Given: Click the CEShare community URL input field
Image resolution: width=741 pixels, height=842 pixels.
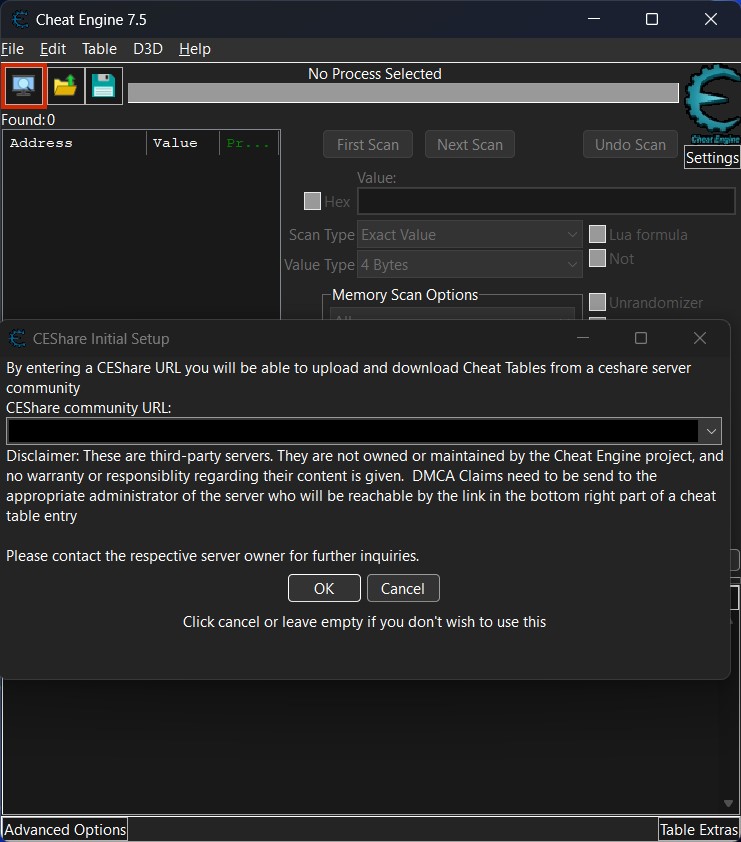Looking at the screenshot, I should pyautogui.click(x=353, y=431).
